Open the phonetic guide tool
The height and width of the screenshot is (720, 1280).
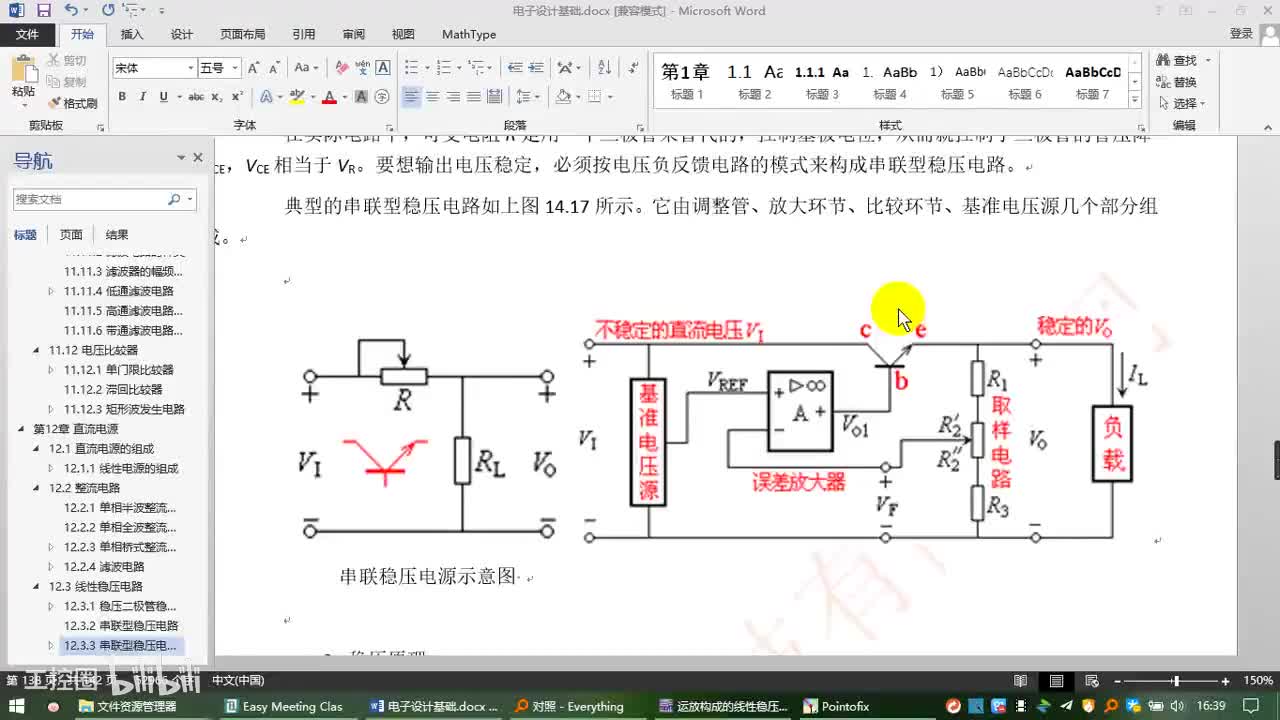tap(362, 68)
